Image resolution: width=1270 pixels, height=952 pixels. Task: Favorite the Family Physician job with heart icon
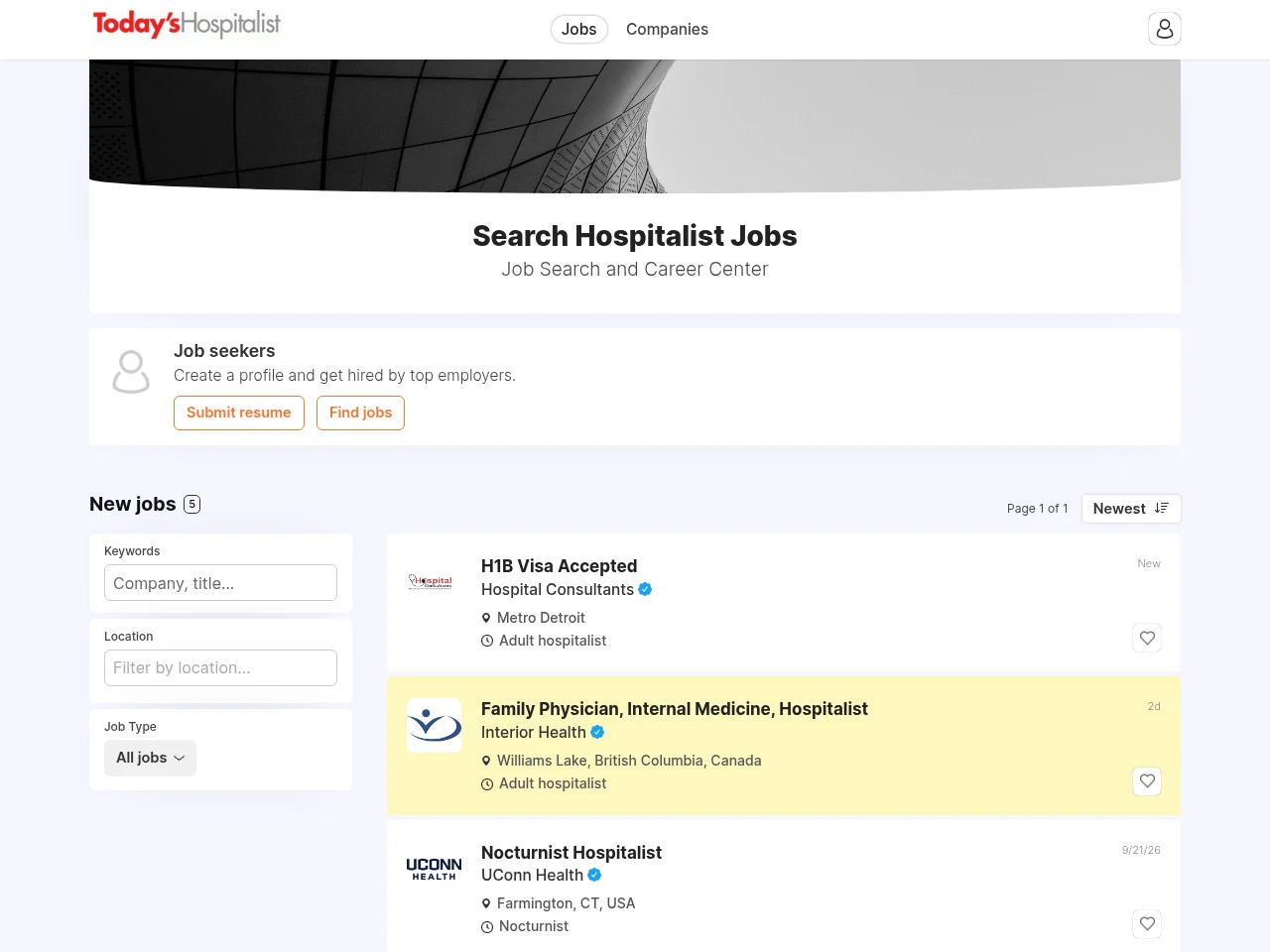pyautogui.click(x=1147, y=780)
